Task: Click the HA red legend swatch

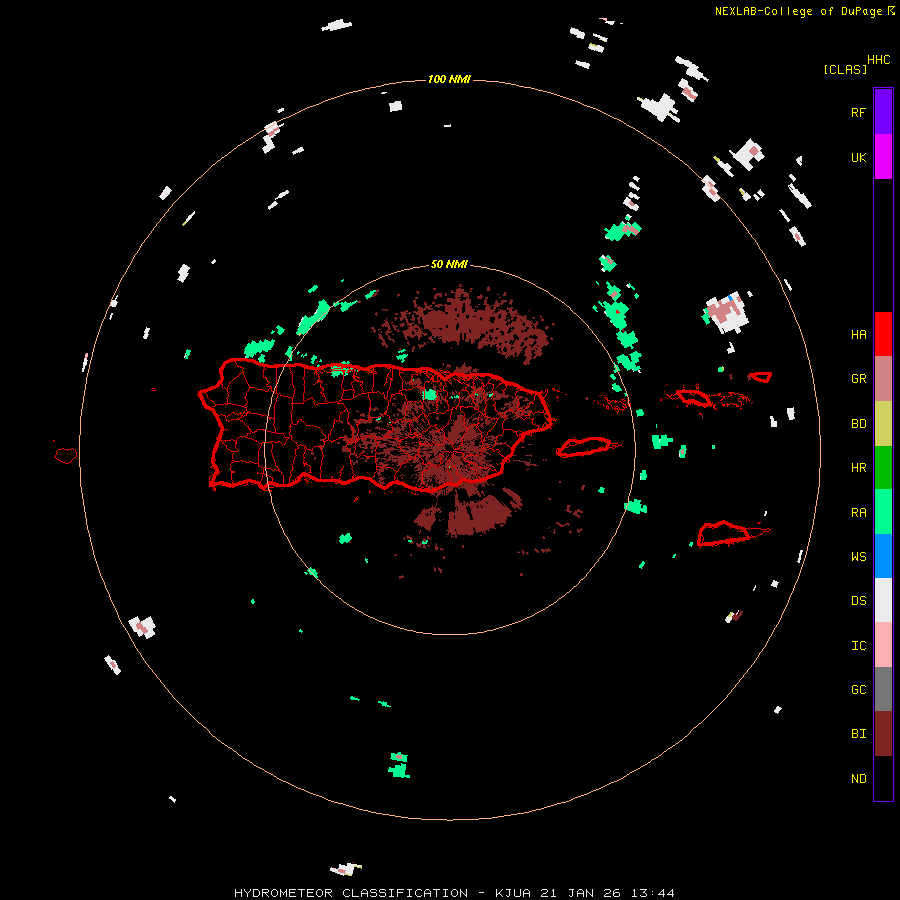Action: 883,334
